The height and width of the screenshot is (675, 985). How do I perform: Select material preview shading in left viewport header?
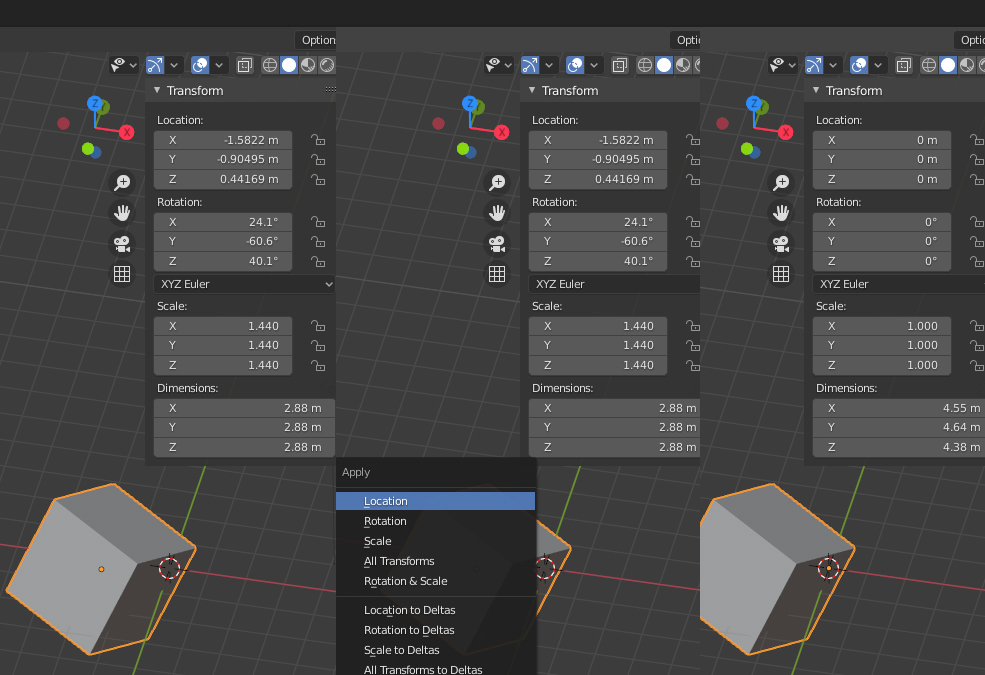tap(308, 65)
